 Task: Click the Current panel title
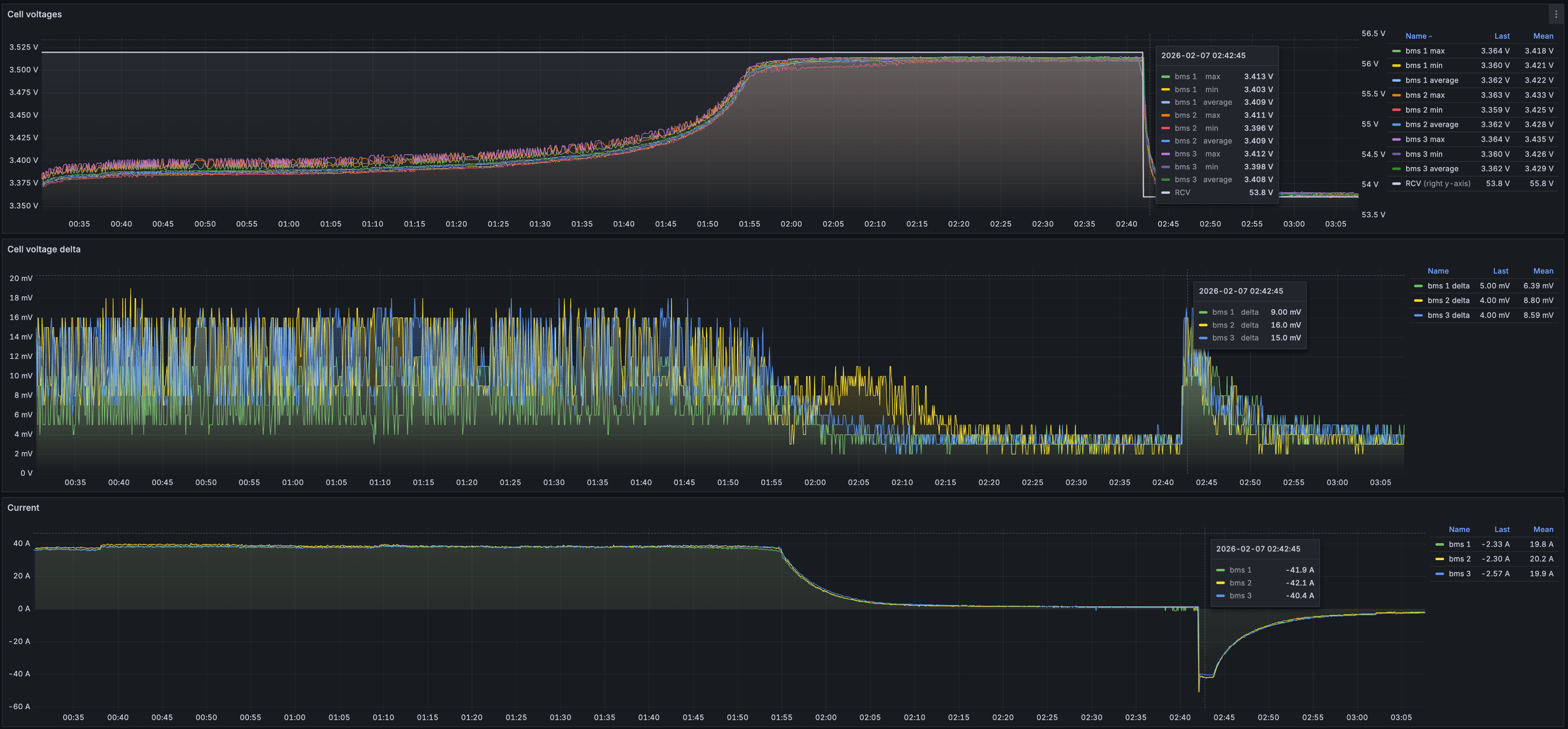(x=23, y=508)
